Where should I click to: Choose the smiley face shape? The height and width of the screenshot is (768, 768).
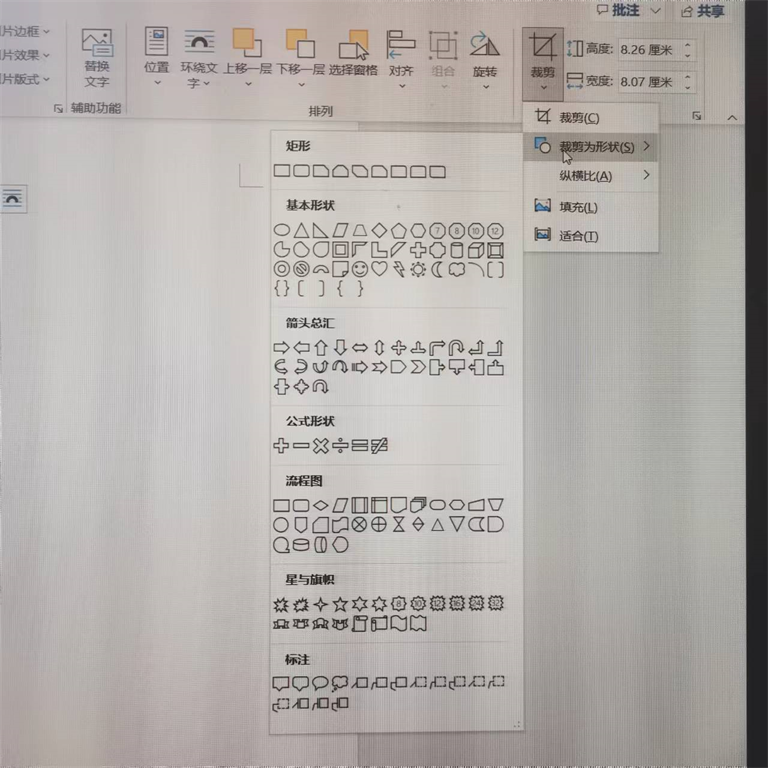click(359, 269)
